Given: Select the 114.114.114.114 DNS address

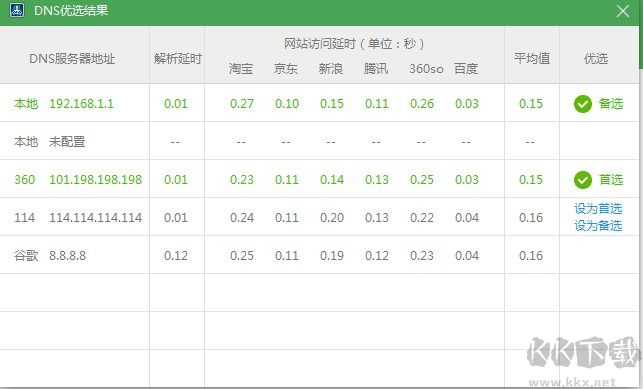Looking at the screenshot, I should (x=96, y=217).
